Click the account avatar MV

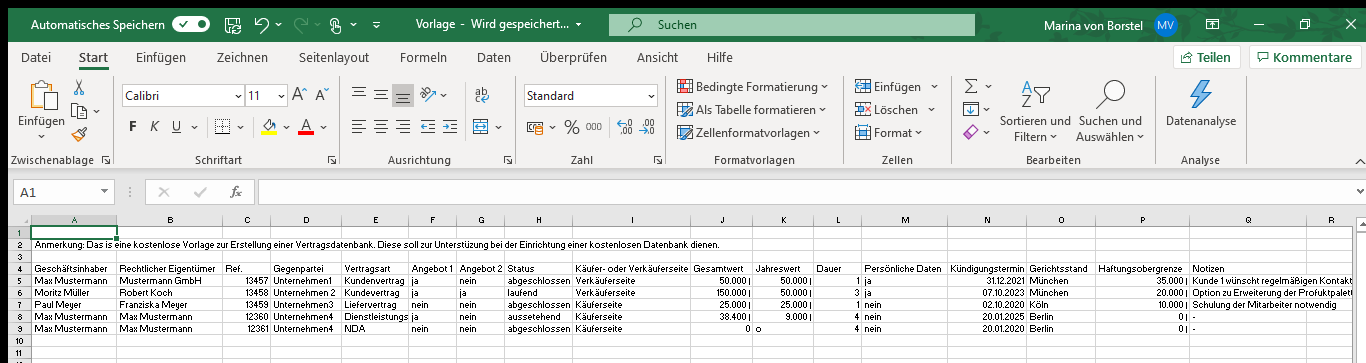pos(1166,24)
